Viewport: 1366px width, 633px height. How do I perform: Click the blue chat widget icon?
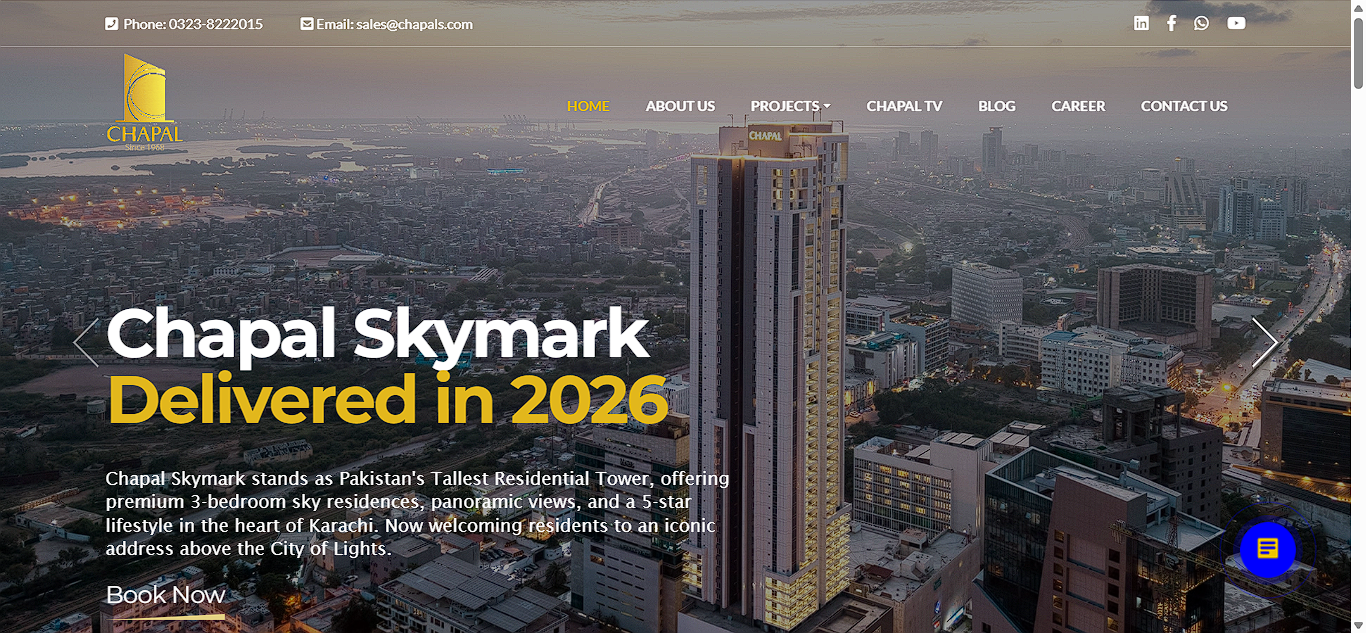click(1268, 549)
